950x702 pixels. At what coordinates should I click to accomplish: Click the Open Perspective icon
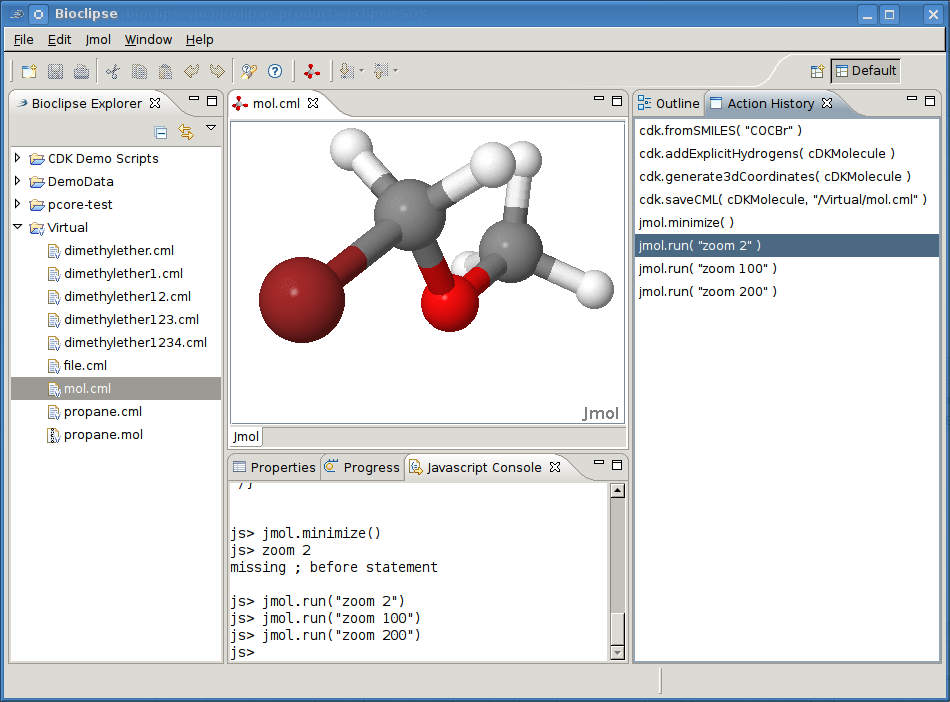pos(817,71)
